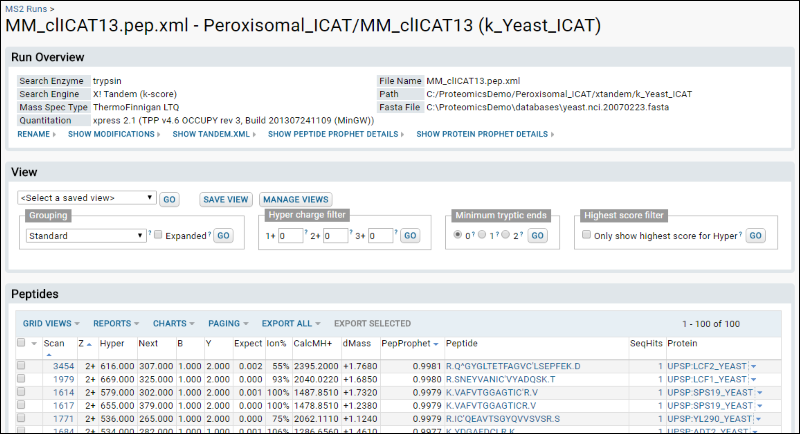Enable Only show highest score for Hyper
Image resolution: width=800 pixels, height=434 pixels.
pyautogui.click(x=587, y=235)
